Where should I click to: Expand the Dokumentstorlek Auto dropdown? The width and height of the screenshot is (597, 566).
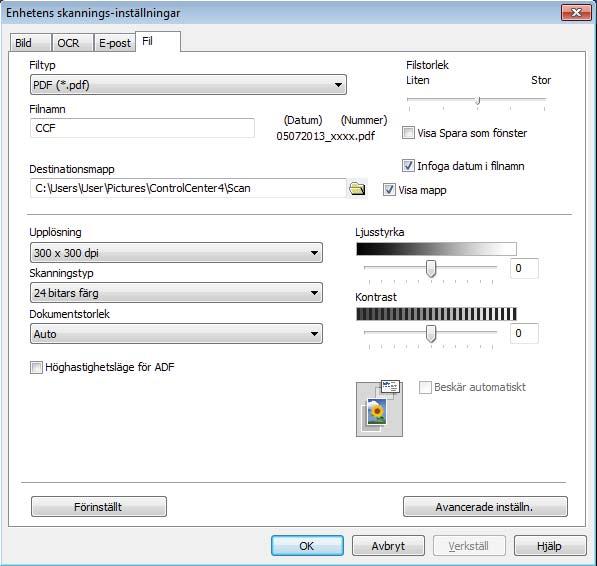click(x=176, y=334)
